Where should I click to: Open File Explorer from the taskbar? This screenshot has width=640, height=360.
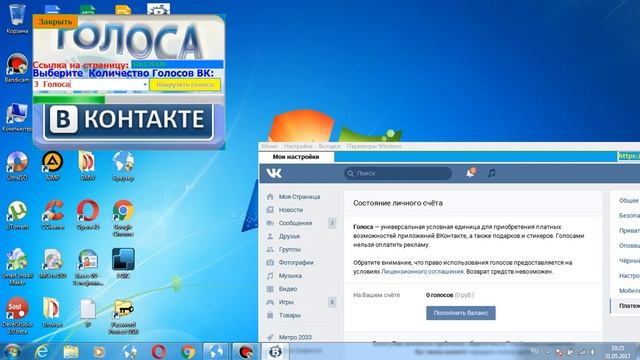pyautogui.click(x=71, y=351)
